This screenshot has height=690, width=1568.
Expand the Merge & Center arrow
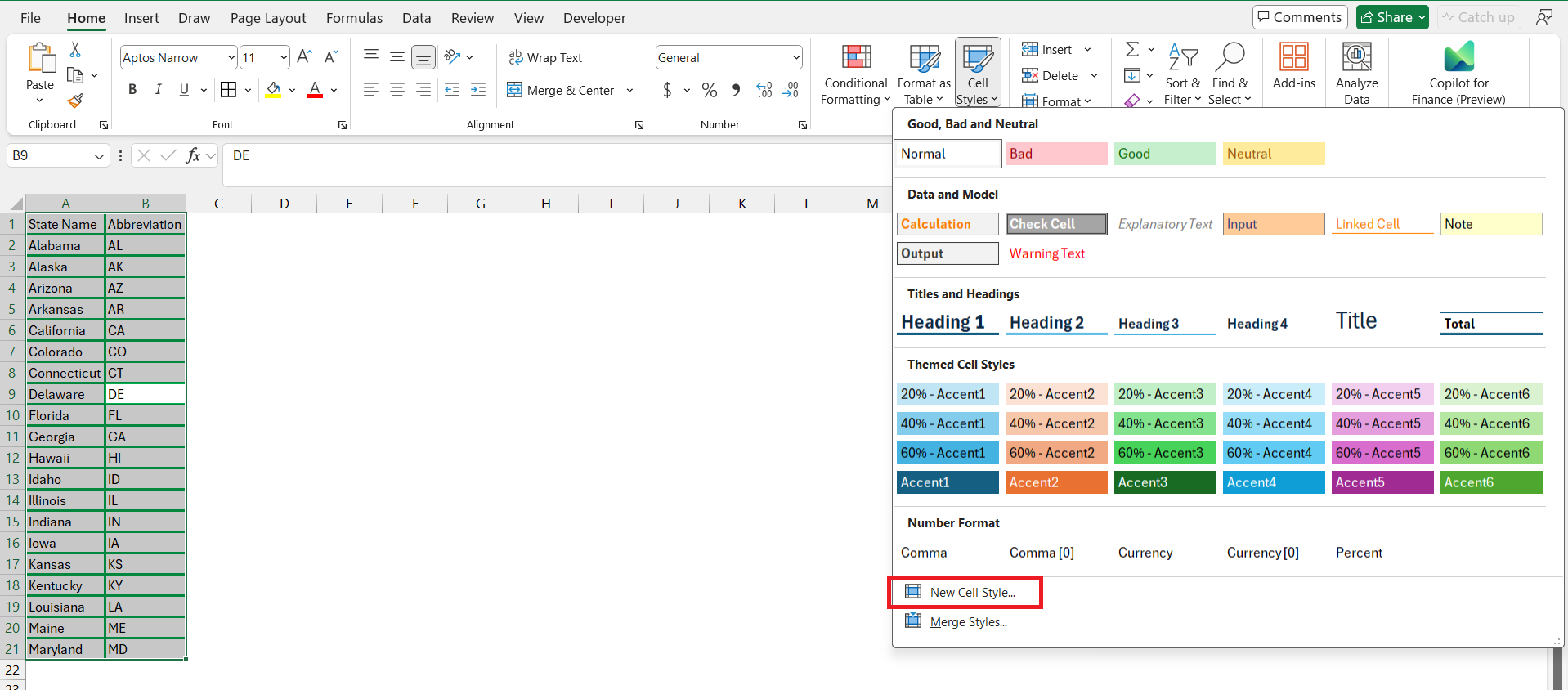point(629,91)
